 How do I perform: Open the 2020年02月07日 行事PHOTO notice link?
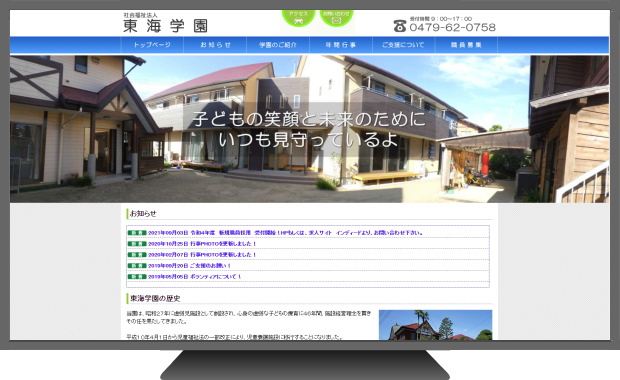tap(202, 255)
